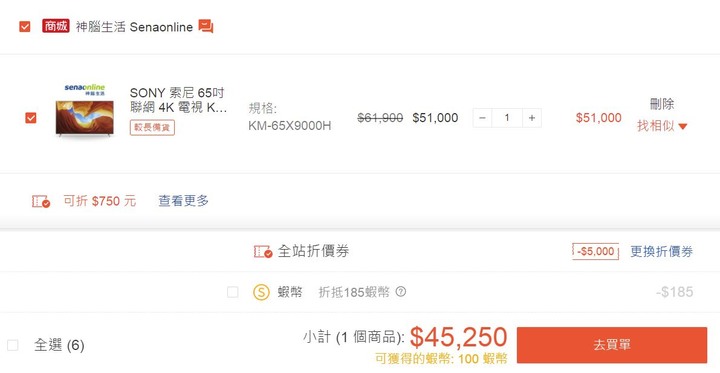Image resolution: width=720 pixels, height=373 pixels.
Task: Decrease quantity with the minus button
Action: 482,118
